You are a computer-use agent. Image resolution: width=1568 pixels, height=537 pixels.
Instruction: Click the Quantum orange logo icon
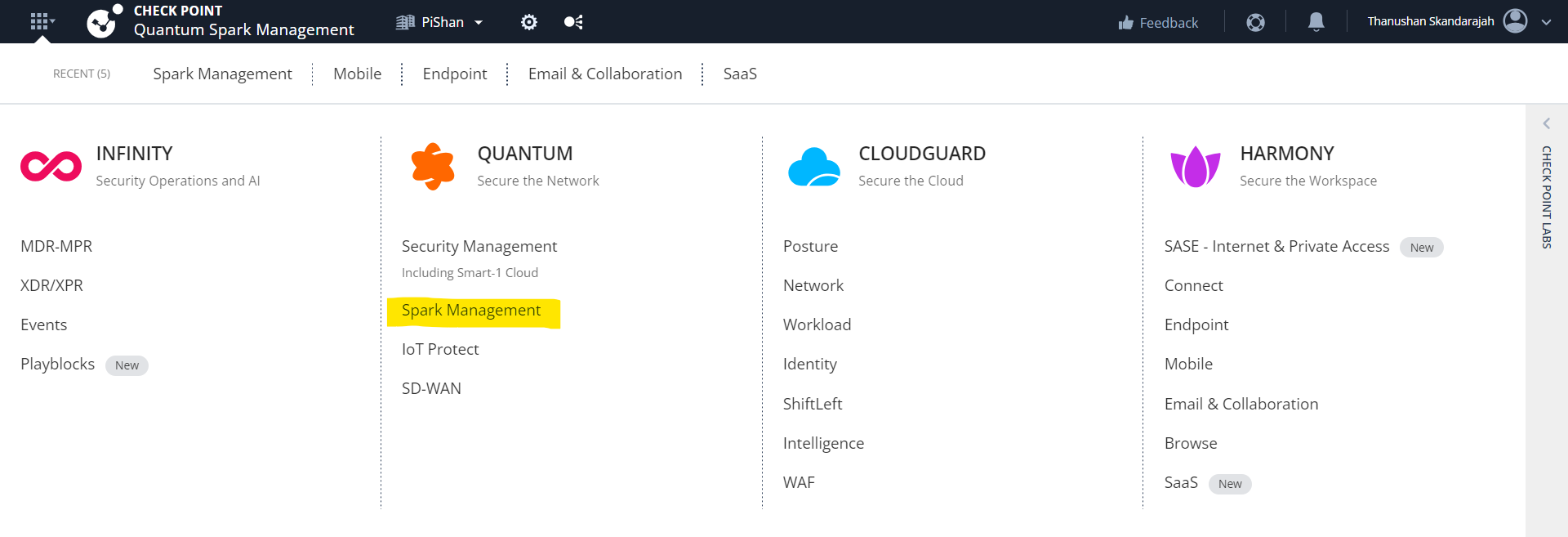pos(433,167)
